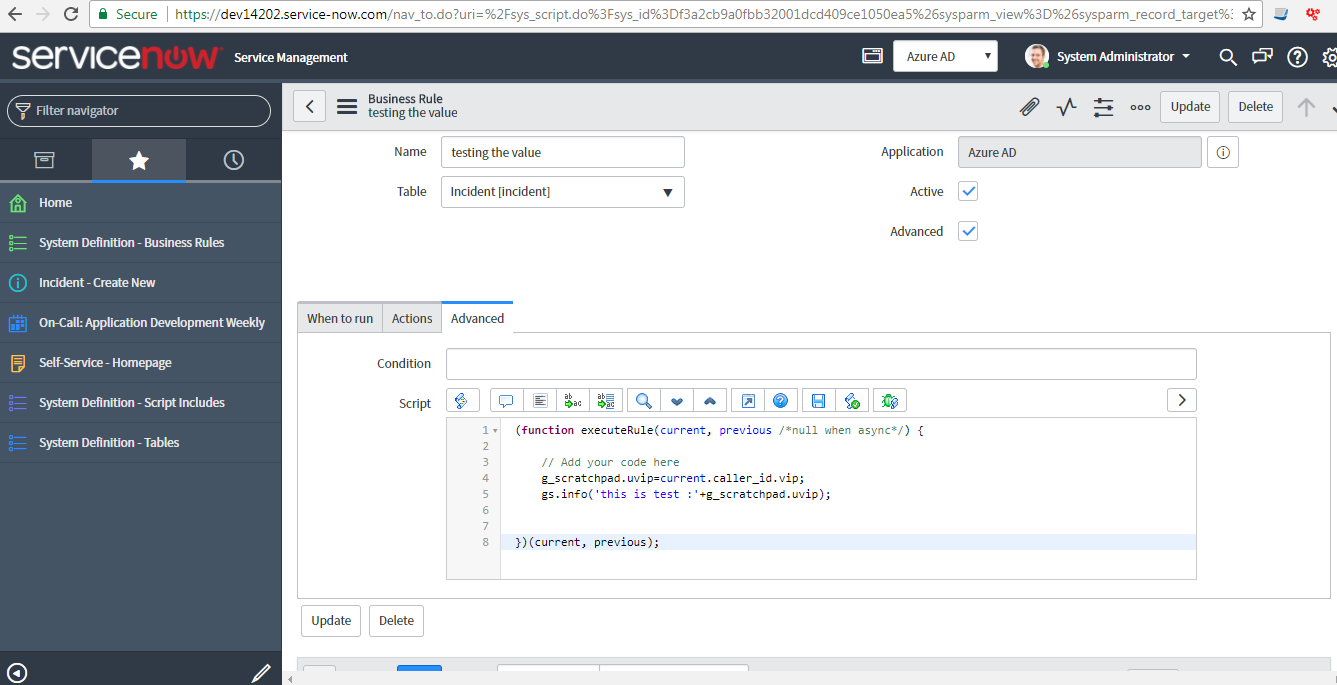Image resolution: width=1337 pixels, height=685 pixels.
Task: Select the Advanced tab
Action: [x=477, y=318]
